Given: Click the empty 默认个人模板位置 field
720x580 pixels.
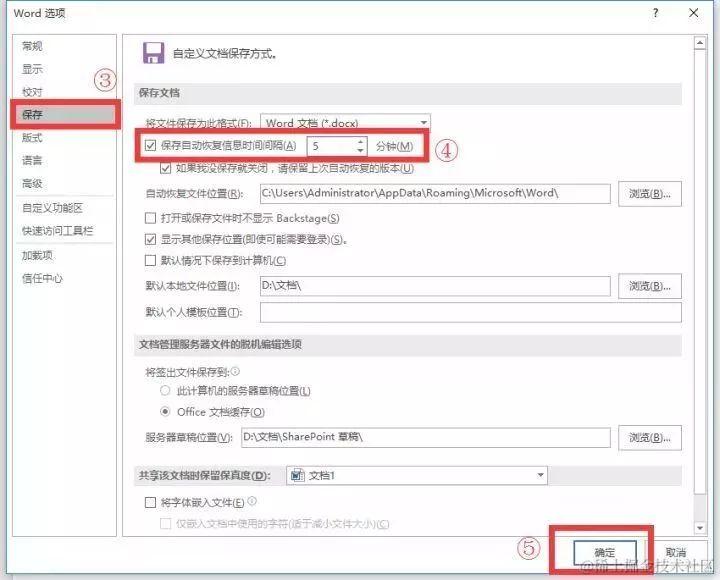Looking at the screenshot, I should (x=471, y=312).
